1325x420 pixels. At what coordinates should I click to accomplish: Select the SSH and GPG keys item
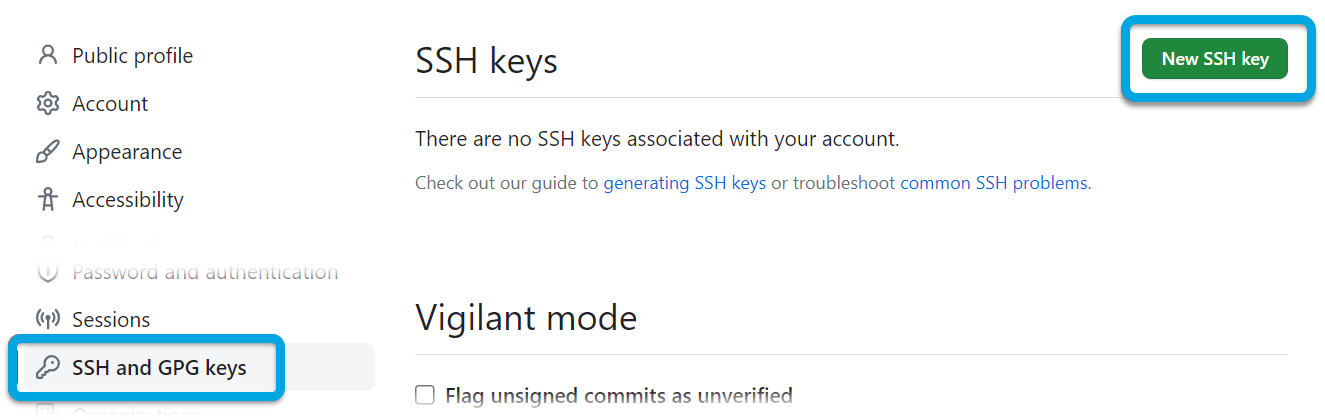[159, 367]
